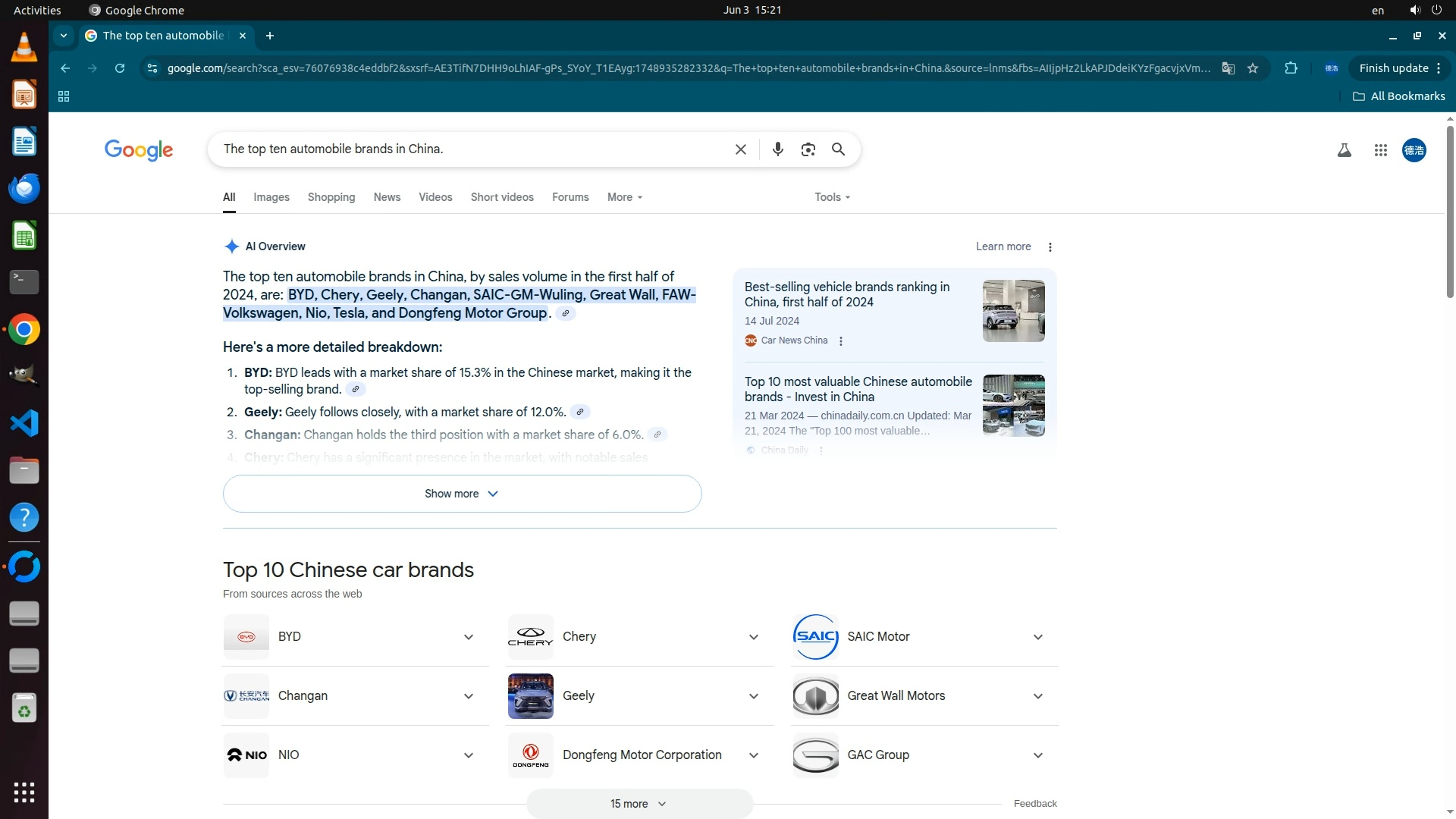Open Chrome extensions puzzle icon
The image size is (1456, 819).
click(1291, 68)
